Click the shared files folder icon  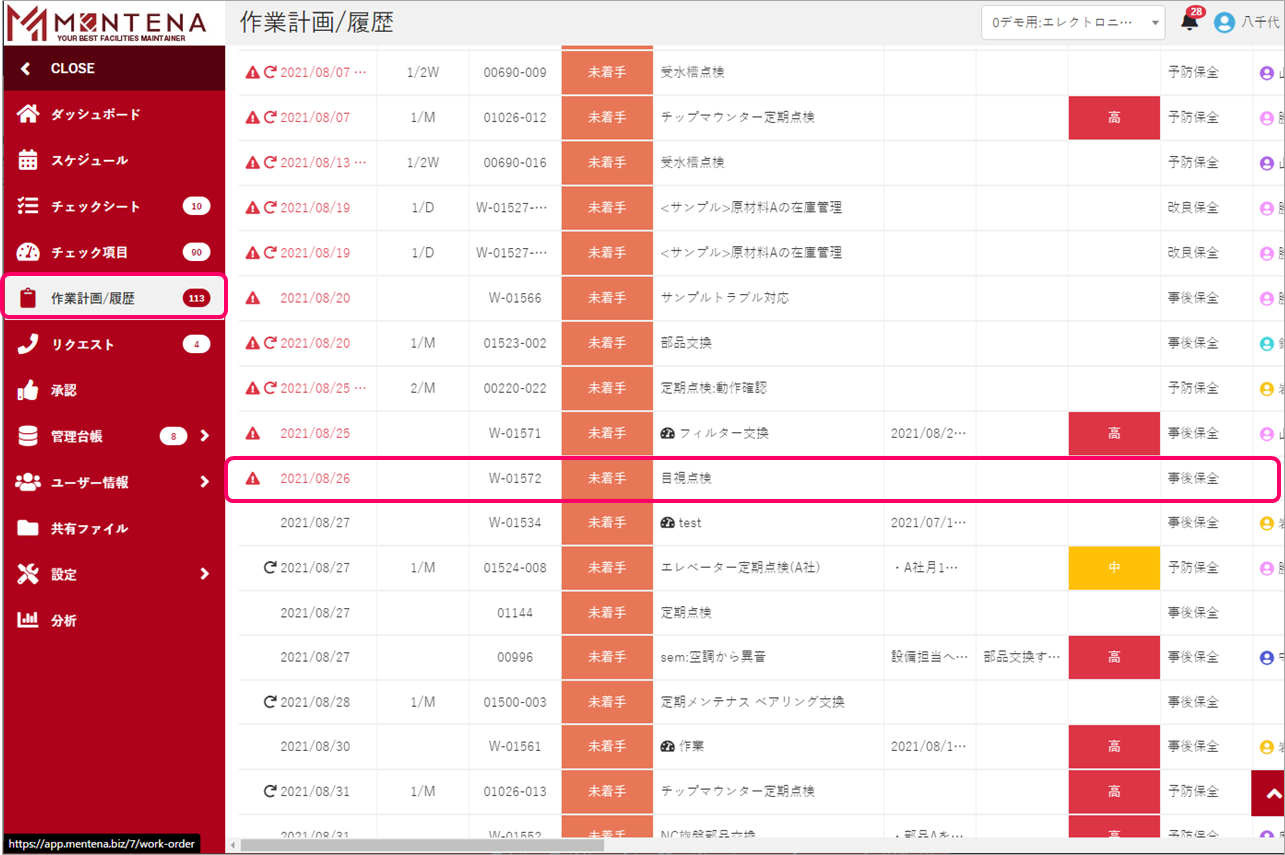click(x=28, y=528)
